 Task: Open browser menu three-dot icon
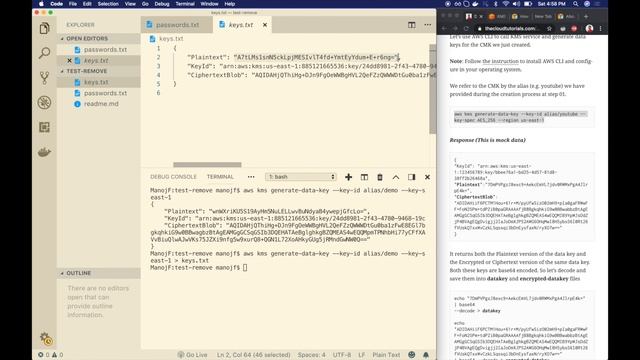600,29
